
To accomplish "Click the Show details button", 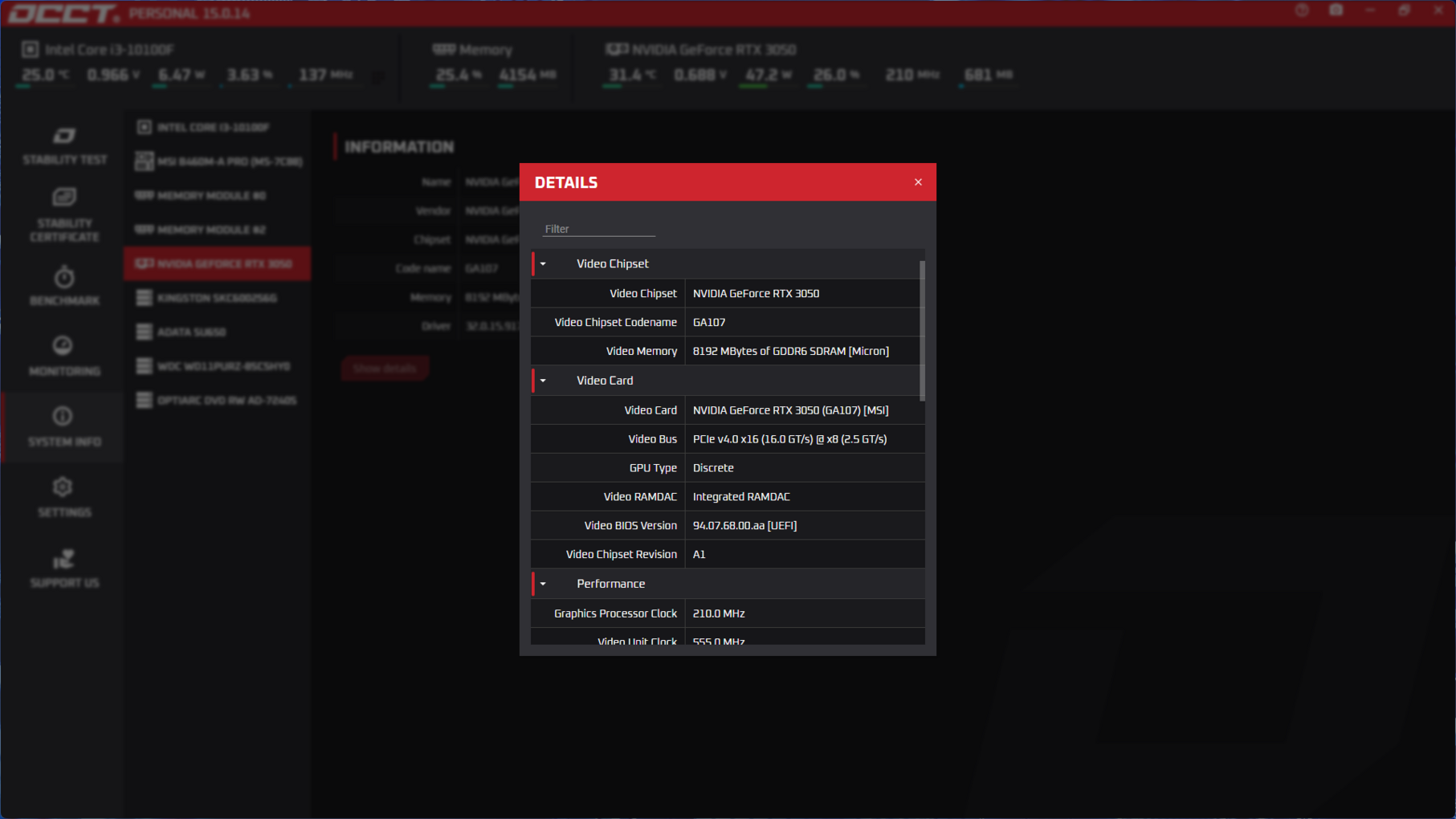I will click(x=385, y=369).
